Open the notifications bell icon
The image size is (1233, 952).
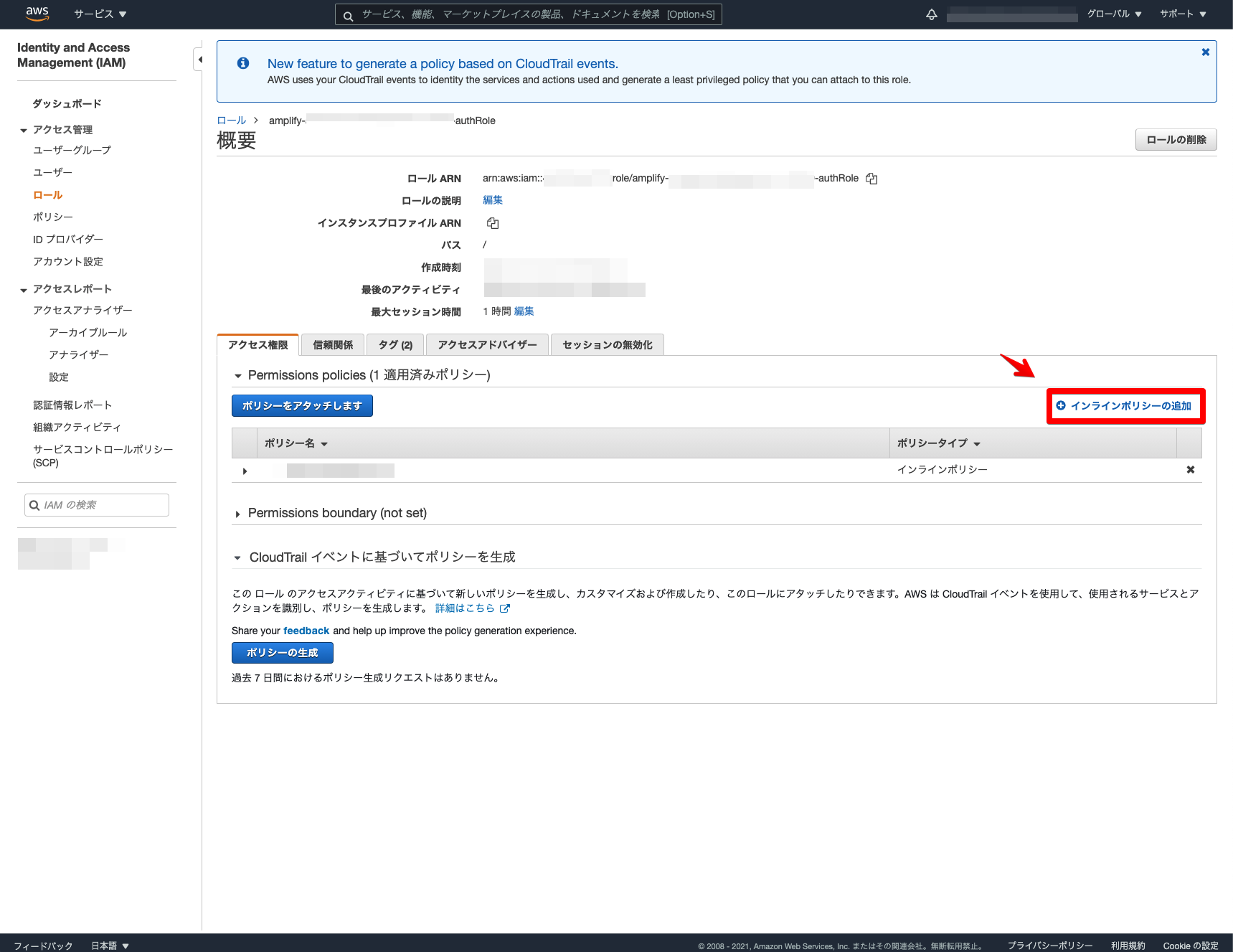pyautogui.click(x=932, y=14)
